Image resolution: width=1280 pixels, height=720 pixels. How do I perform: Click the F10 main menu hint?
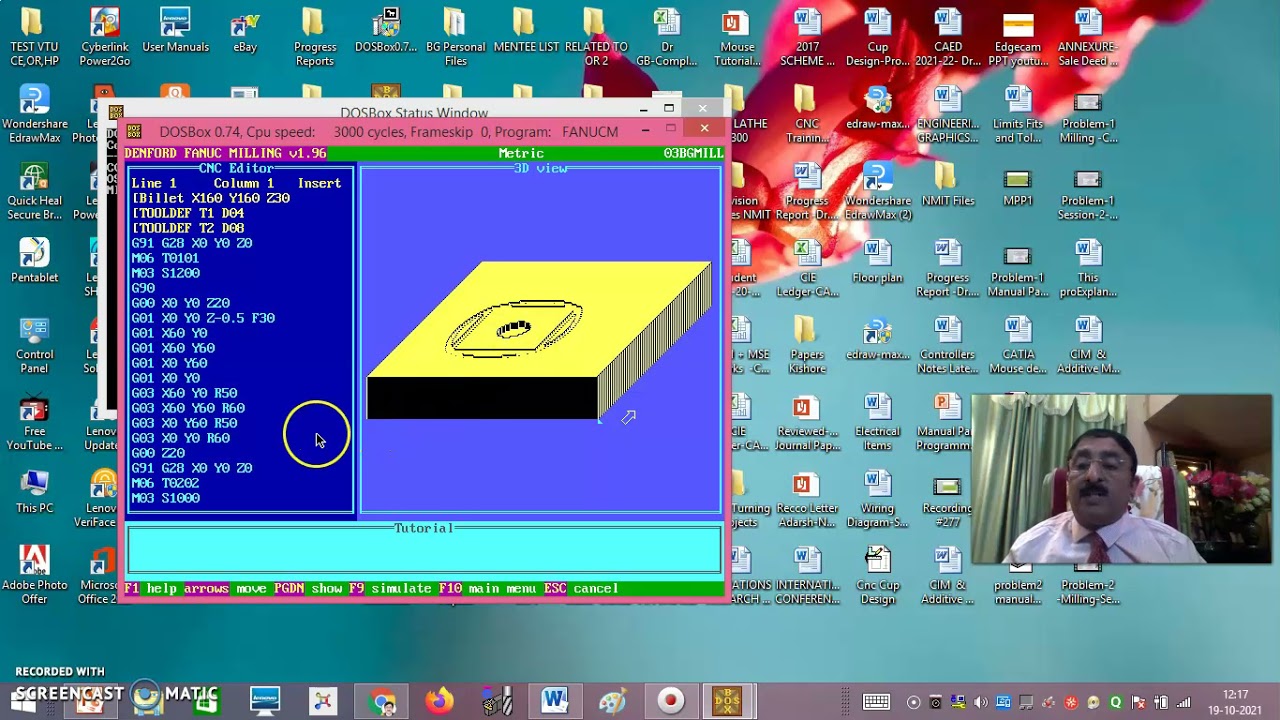point(487,589)
